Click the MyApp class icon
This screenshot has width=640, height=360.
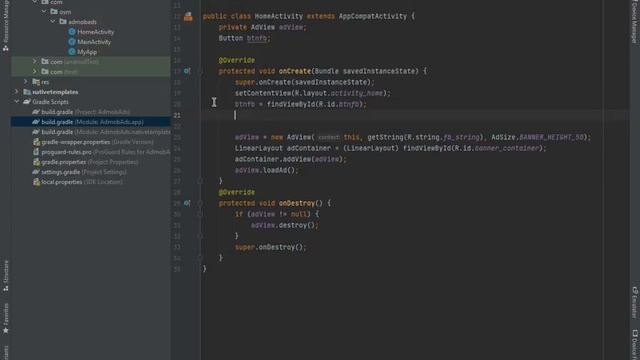pos(72,52)
